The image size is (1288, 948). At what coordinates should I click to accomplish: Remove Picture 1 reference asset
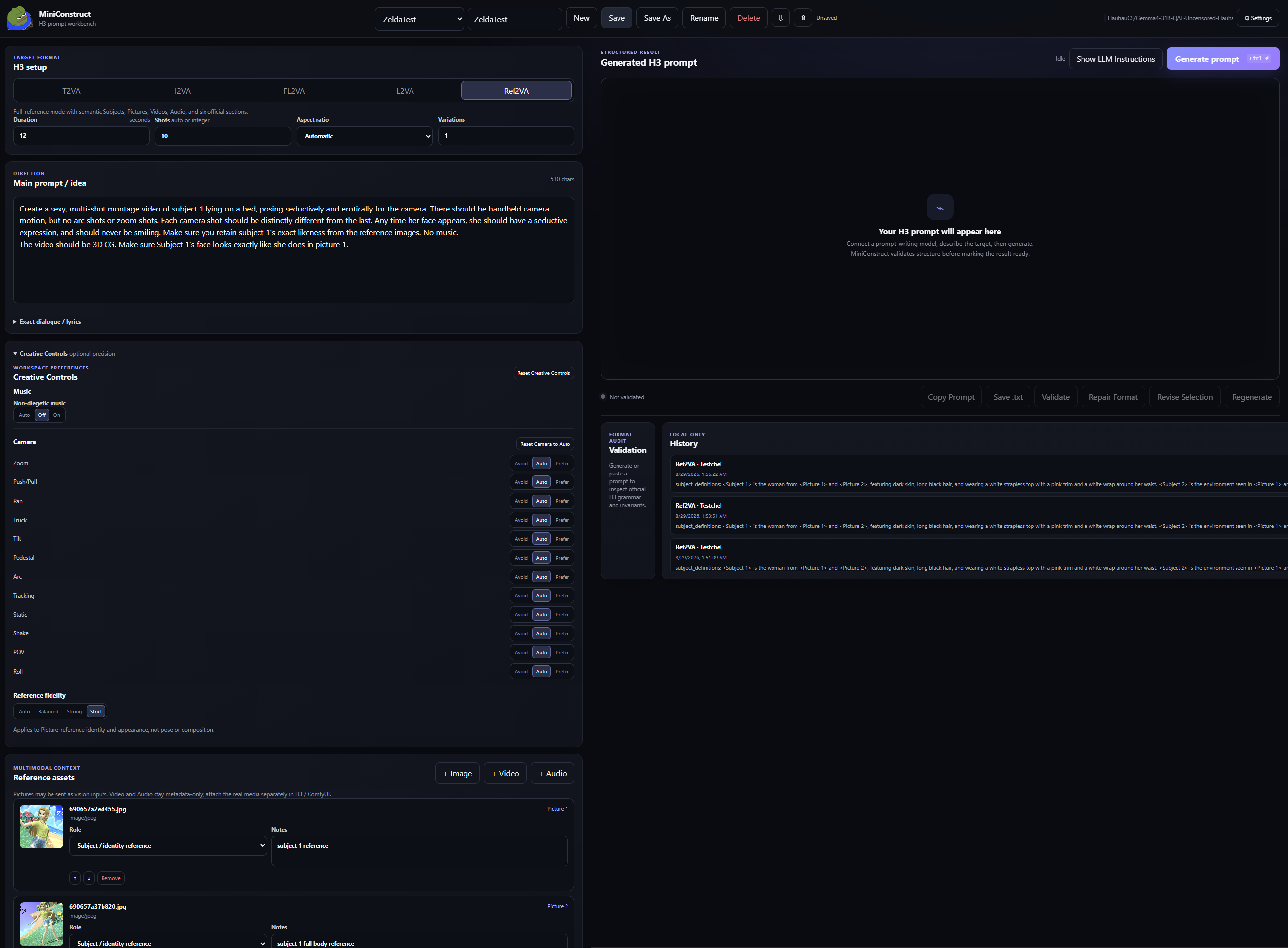coord(111,878)
